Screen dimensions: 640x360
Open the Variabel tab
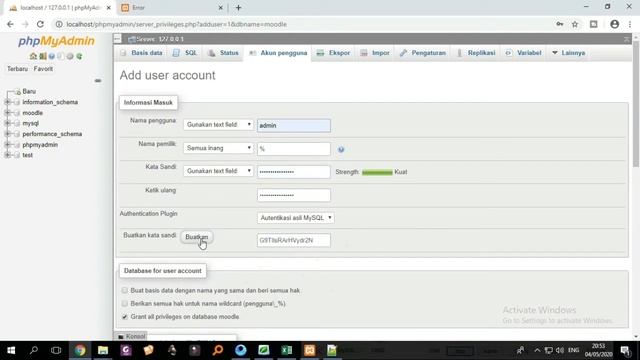[x=523, y=53]
